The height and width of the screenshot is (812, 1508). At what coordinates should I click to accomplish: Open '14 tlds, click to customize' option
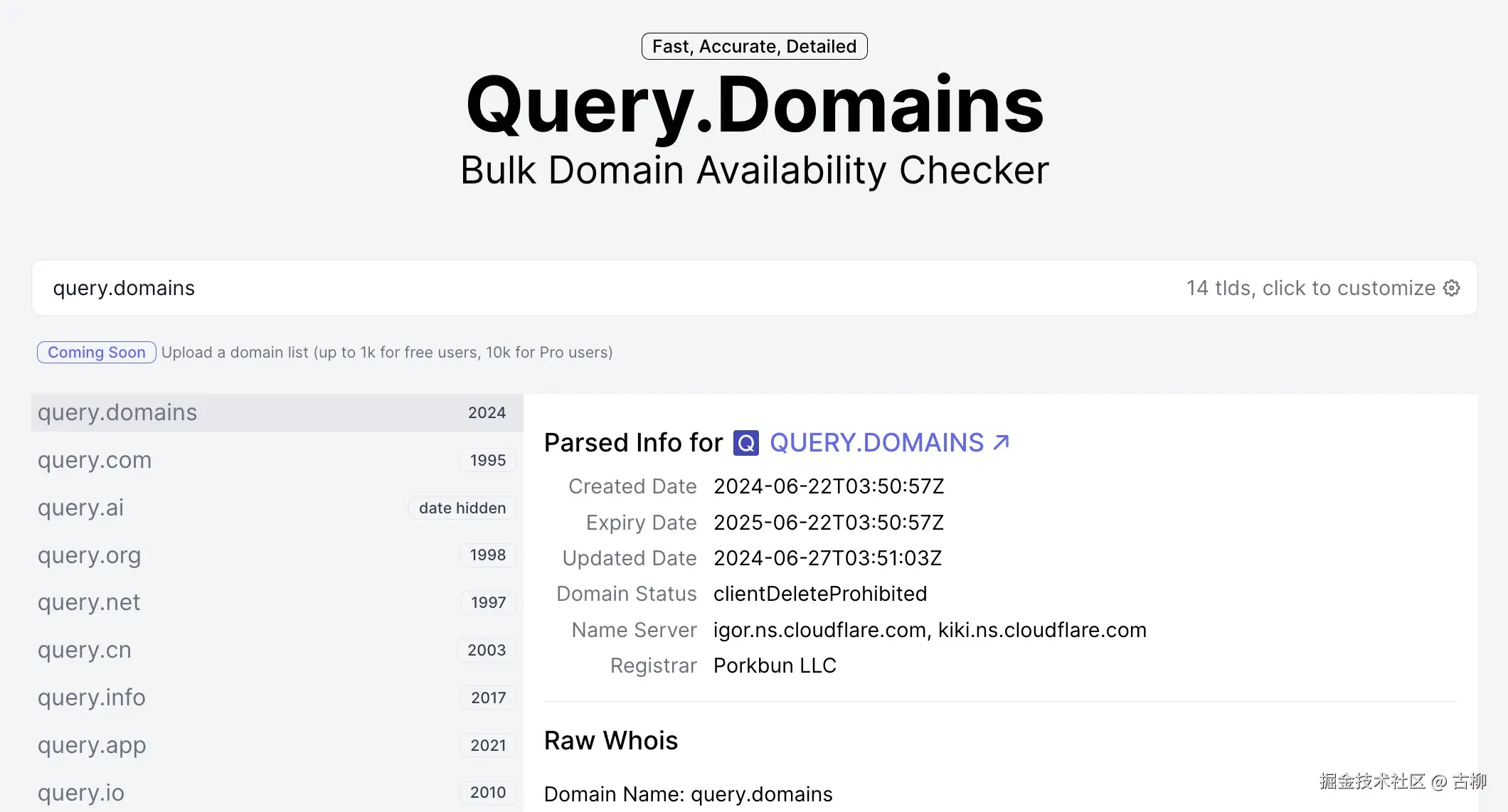pos(1310,288)
